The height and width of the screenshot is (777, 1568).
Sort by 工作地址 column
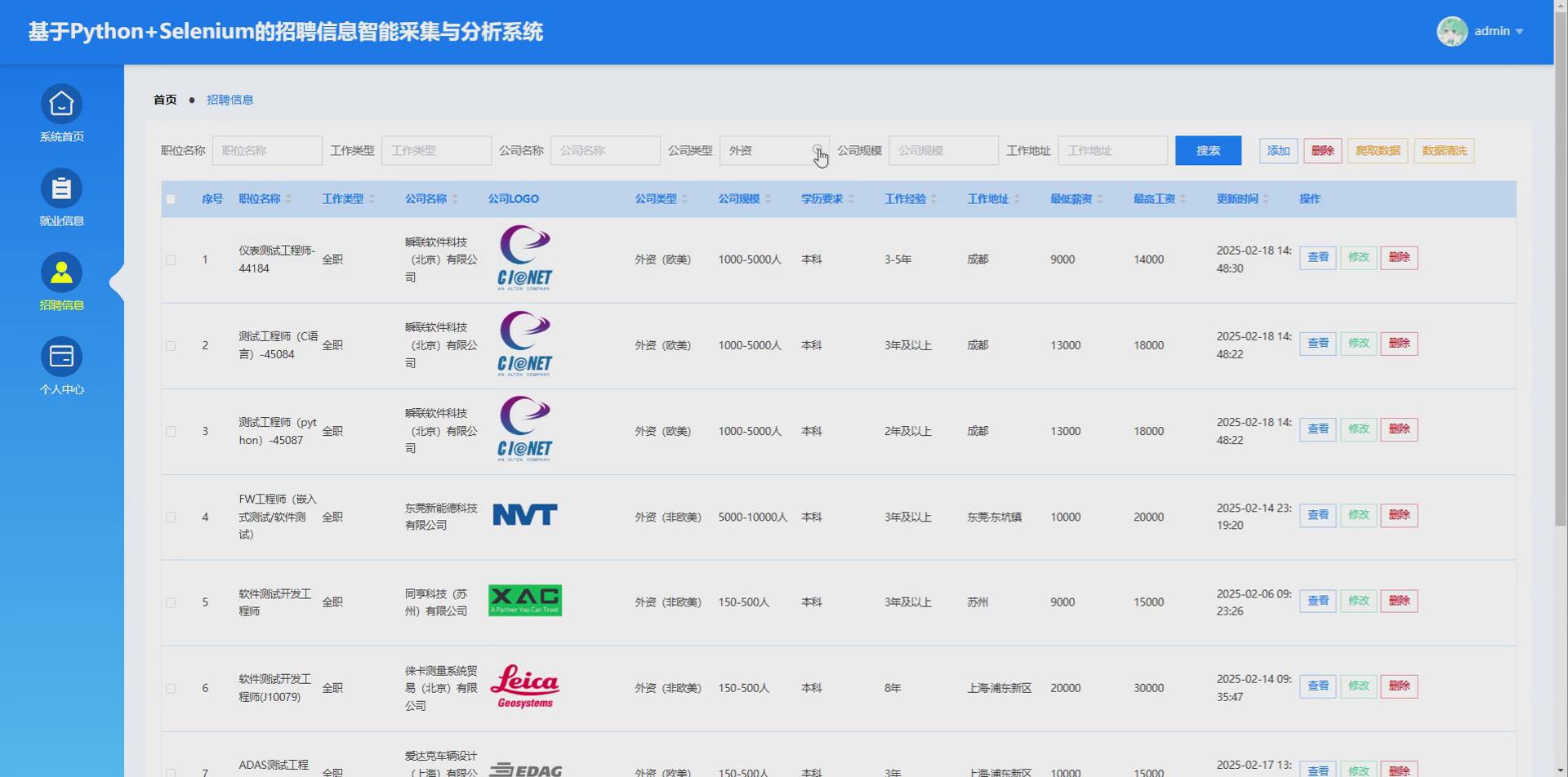[1017, 199]
